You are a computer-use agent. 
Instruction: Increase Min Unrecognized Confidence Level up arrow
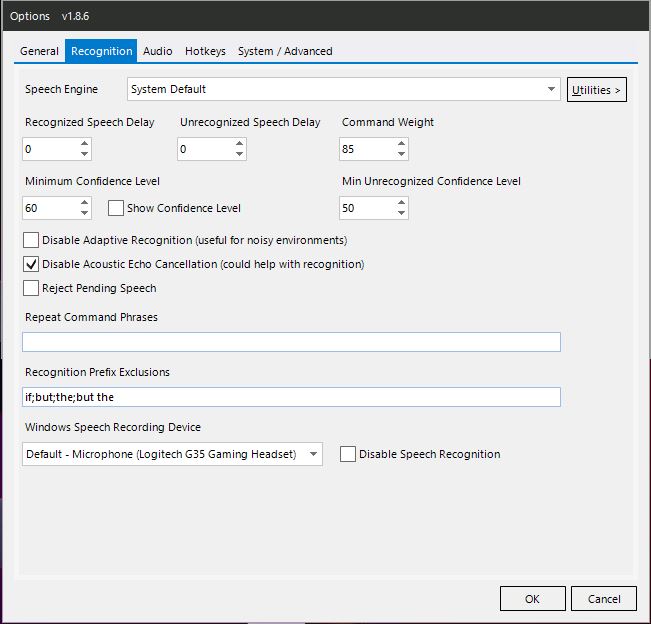401,203
